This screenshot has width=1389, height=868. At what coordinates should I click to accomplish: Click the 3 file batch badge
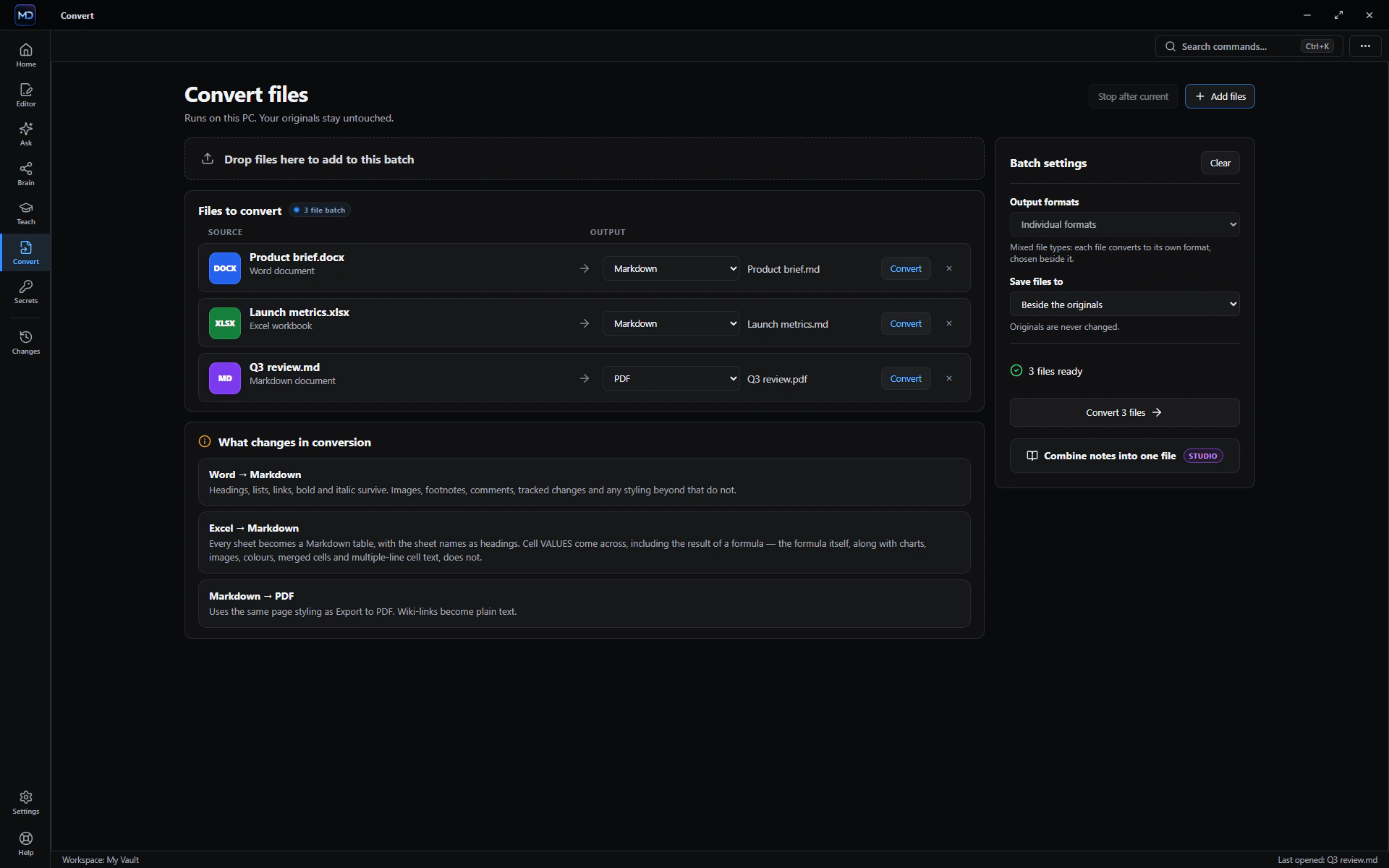coord(320,210)
